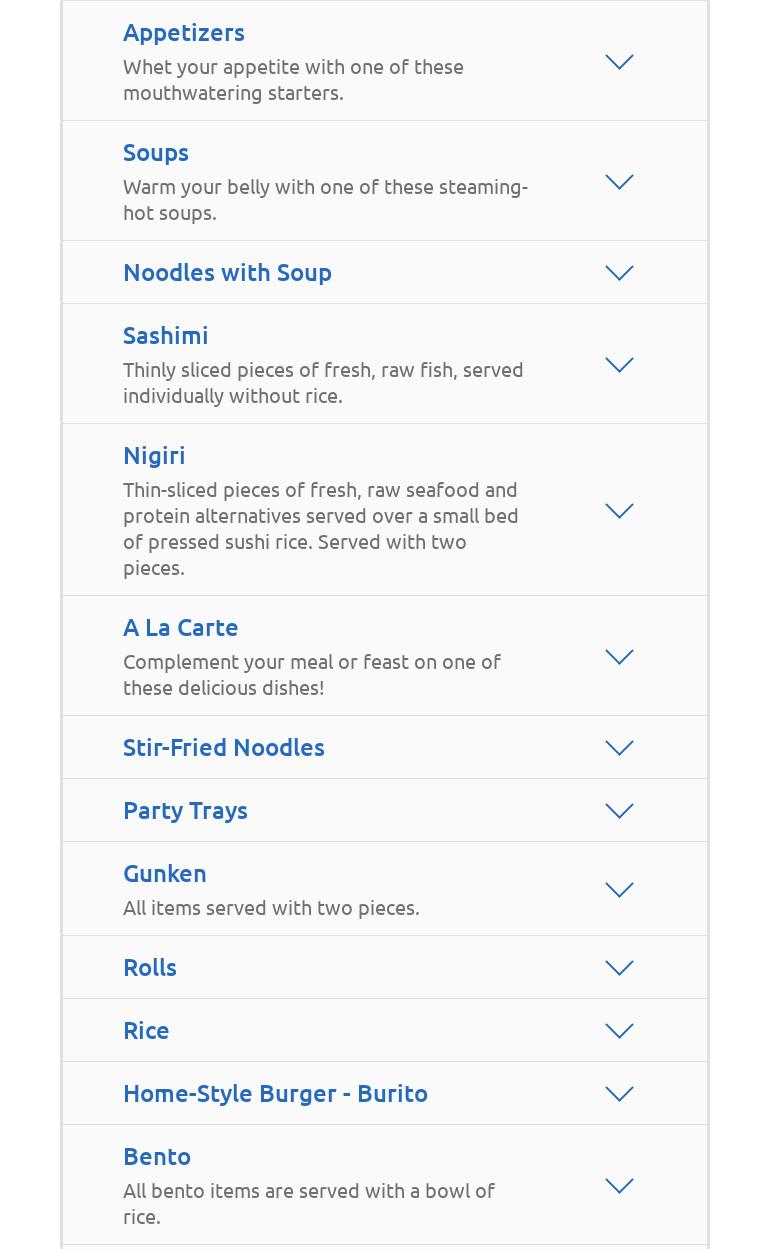Screen dimensions: 770x1249
Task: Click the Gunken chevron icon
Action: tap(619, 890)
